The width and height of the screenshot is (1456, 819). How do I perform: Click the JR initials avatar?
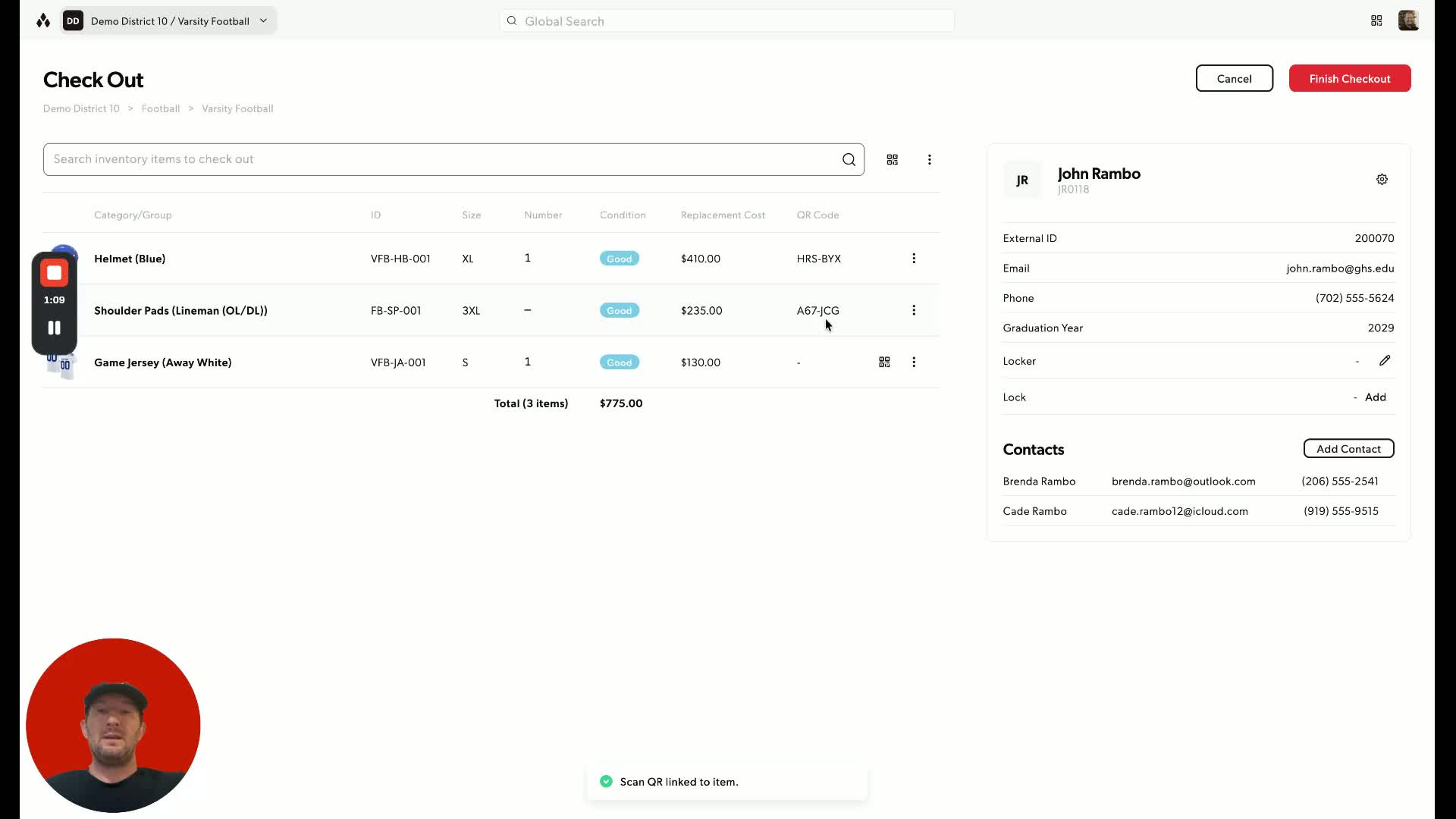pos(1022,180)
